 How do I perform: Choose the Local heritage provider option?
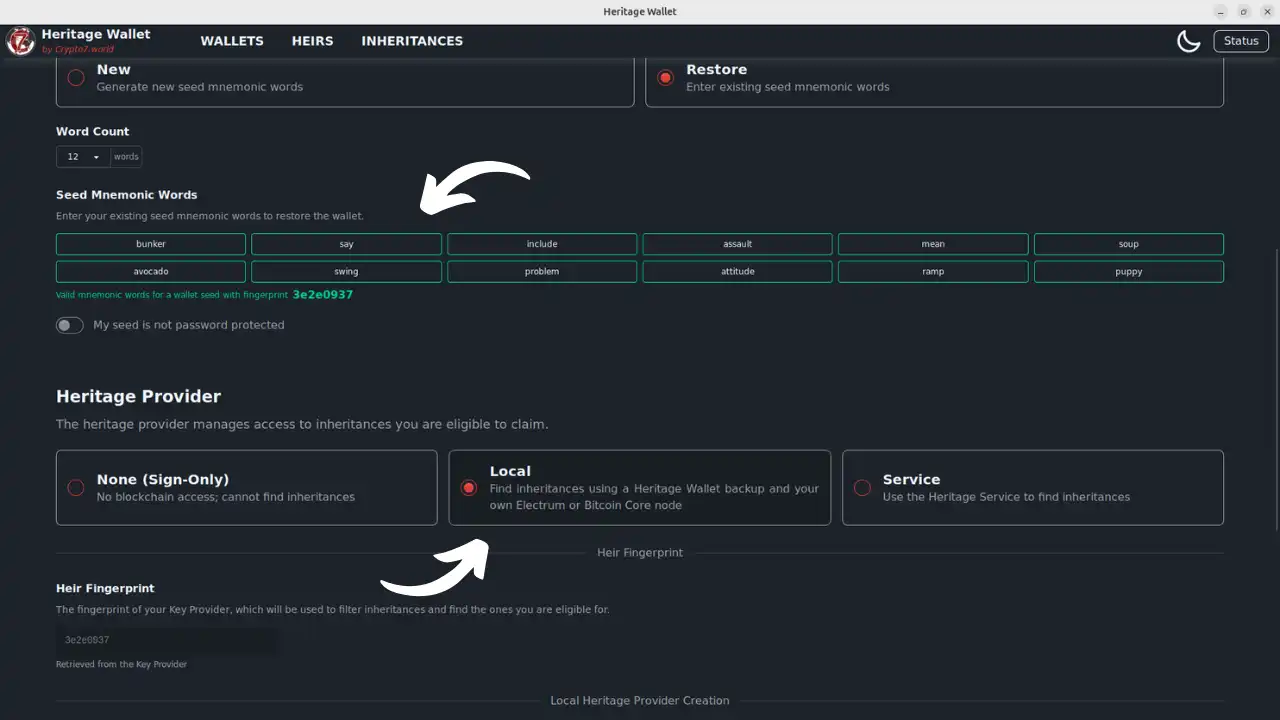click(x=469, y=488)
